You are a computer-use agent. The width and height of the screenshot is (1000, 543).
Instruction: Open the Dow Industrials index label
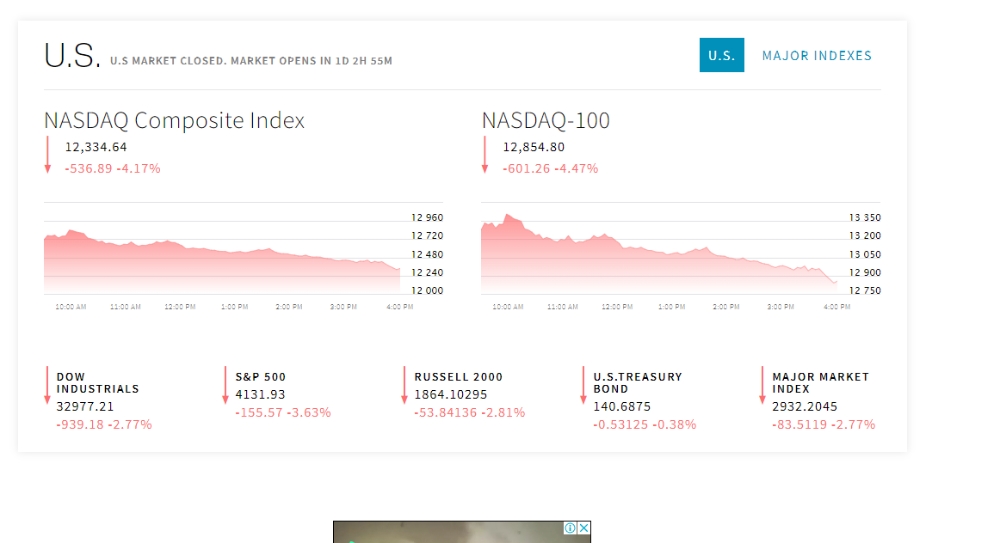click(98, 383)
